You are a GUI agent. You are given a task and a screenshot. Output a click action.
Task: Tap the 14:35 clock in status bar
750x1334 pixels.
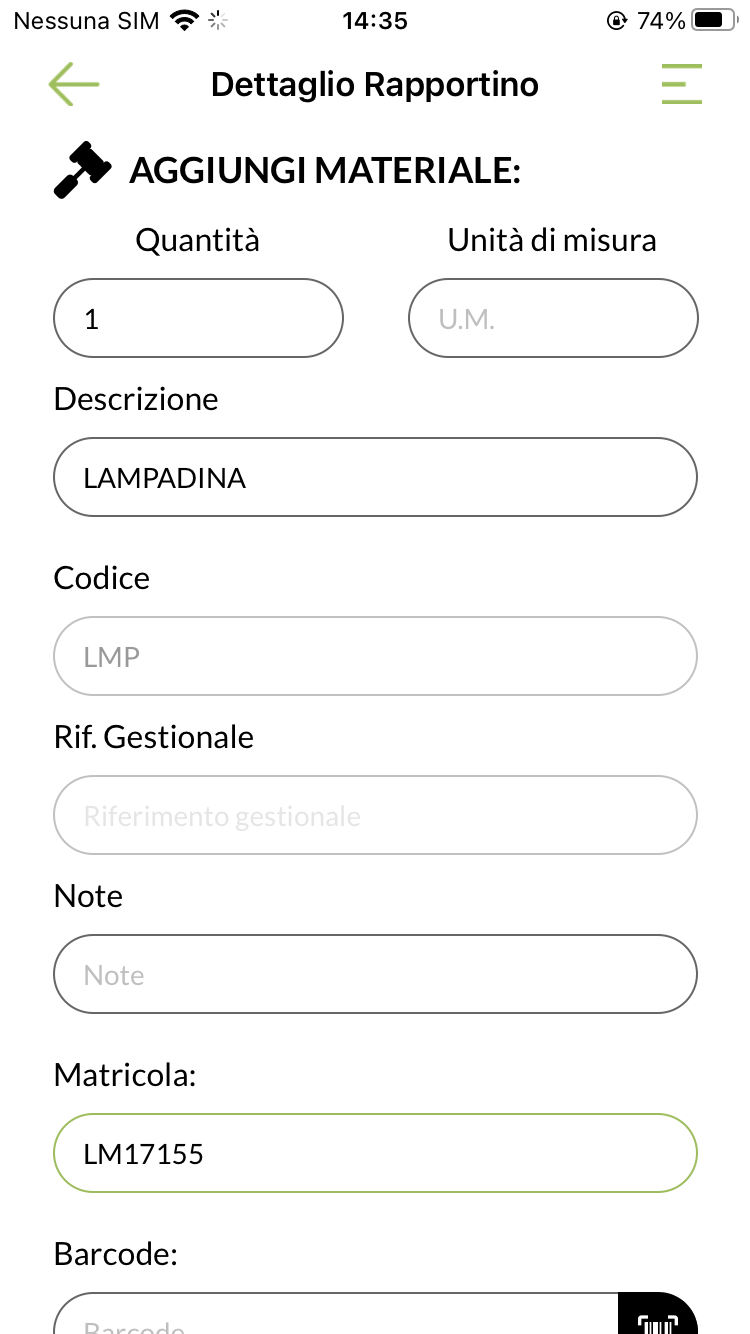point(375,21)
